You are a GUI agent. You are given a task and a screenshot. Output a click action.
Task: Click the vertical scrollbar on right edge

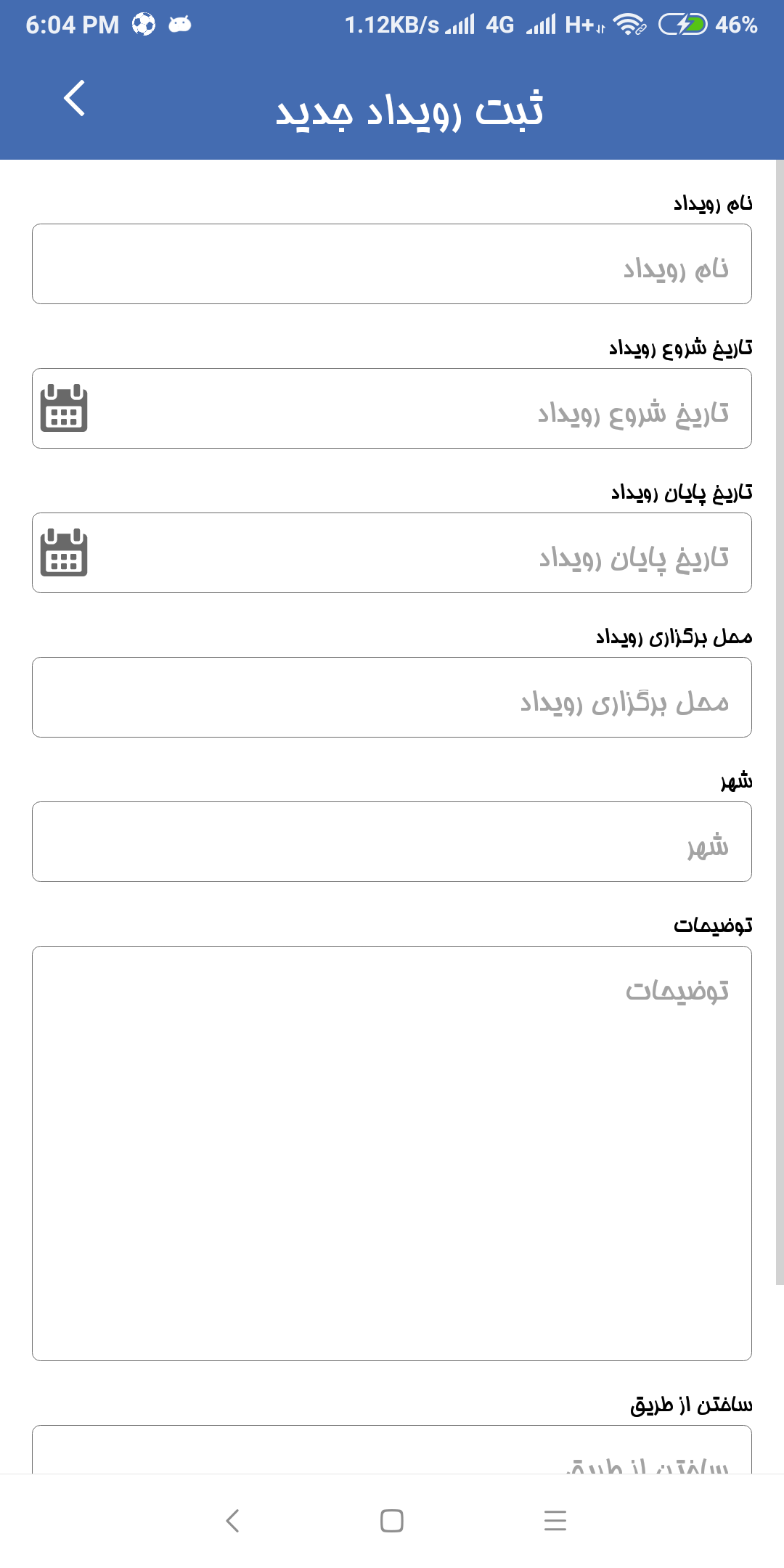(x=780, y=722)
